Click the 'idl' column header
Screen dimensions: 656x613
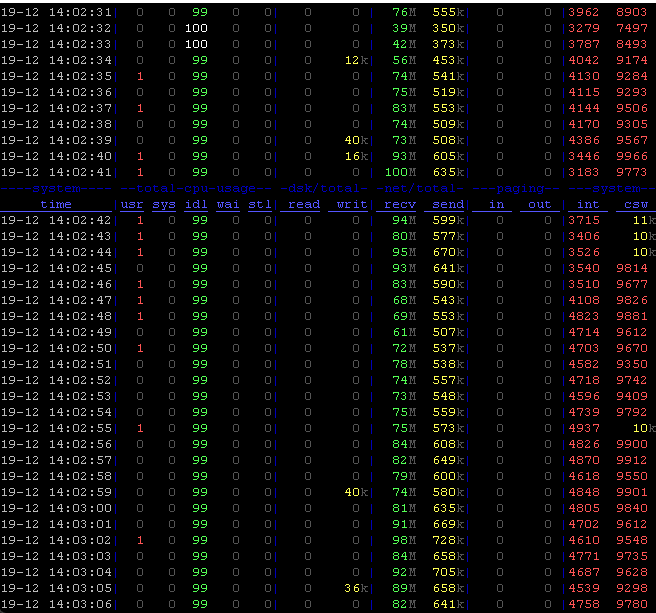pos(196,204)
